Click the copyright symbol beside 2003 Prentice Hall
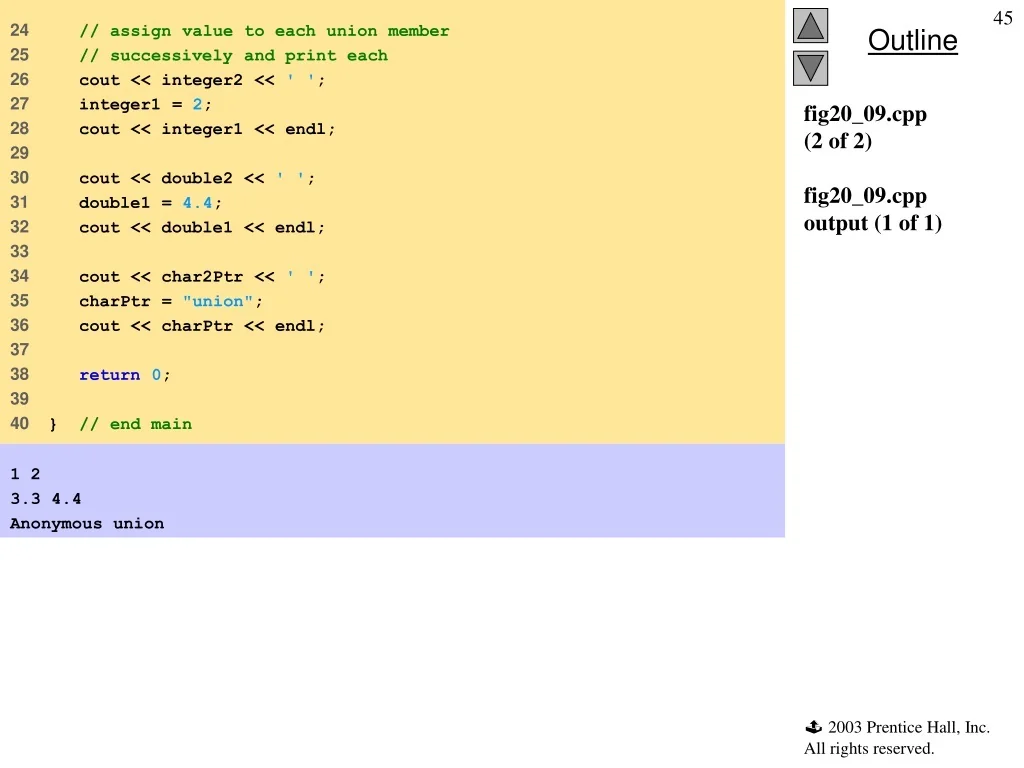1024x768 pixels. pos(813,728)
